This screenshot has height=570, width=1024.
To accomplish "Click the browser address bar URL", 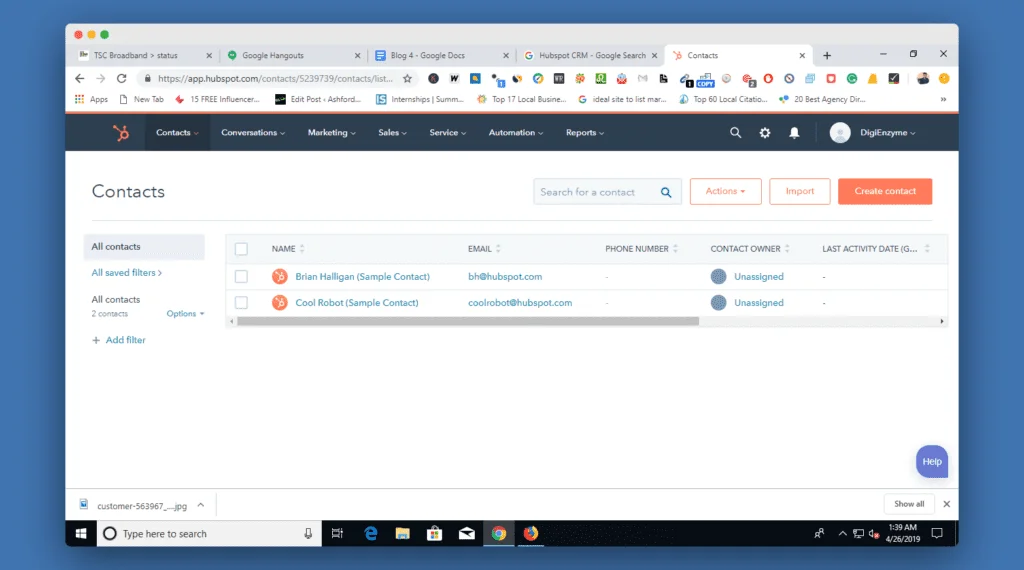I will point(275,78).
